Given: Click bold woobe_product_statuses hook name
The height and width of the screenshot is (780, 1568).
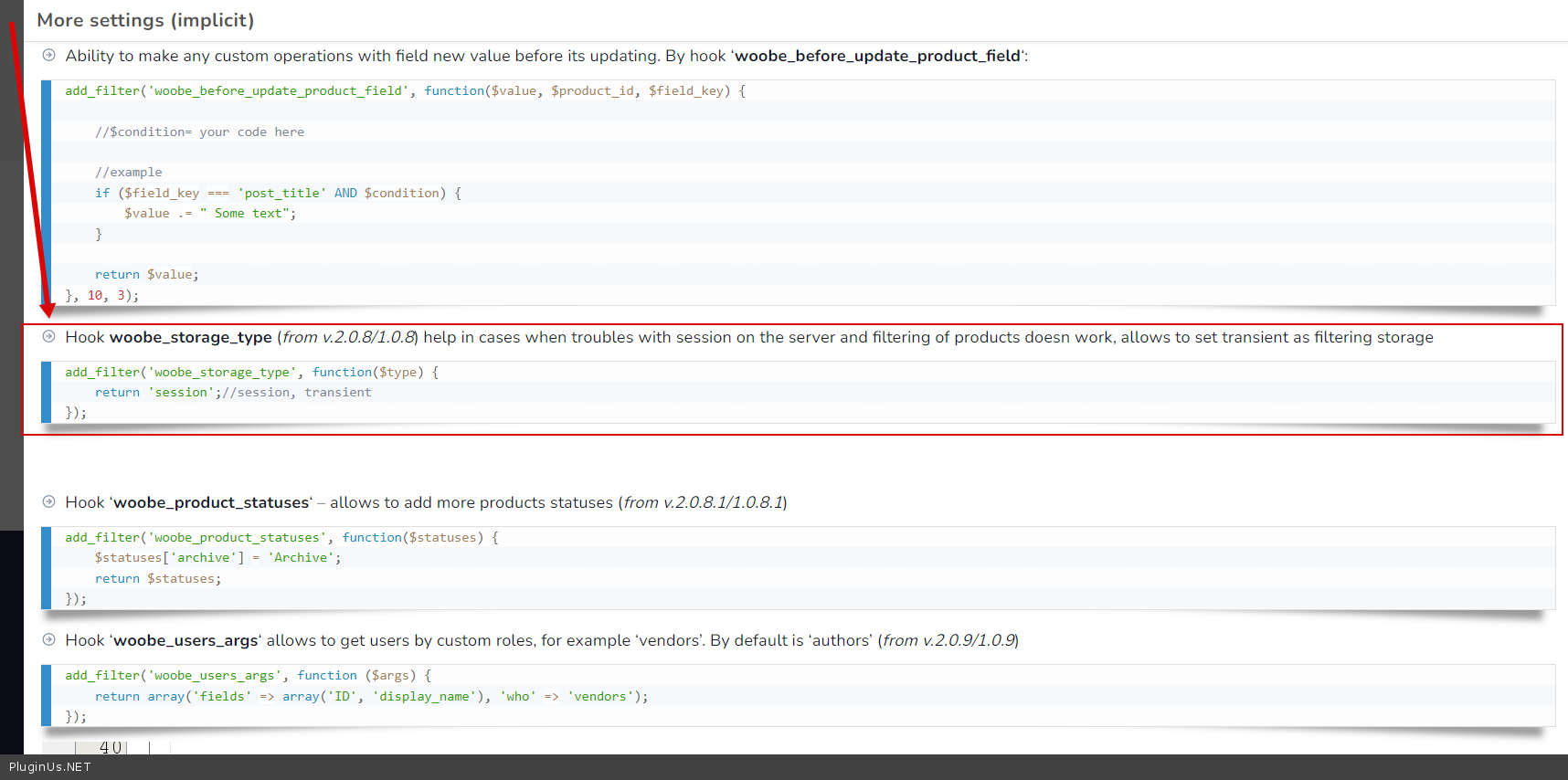Looking at the screenshot, I should 211,502.
